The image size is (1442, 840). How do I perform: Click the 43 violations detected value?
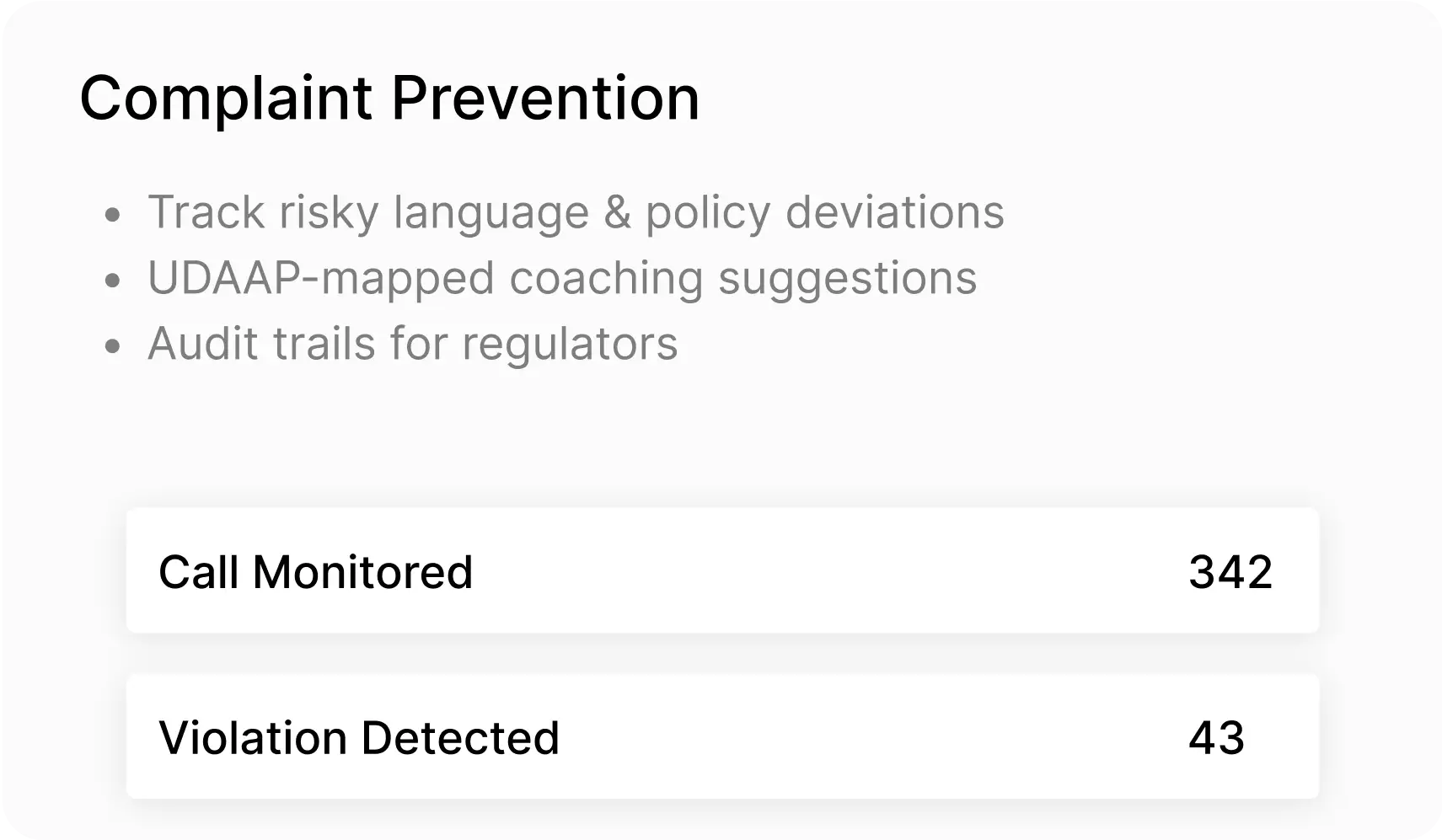point(1216,738)
